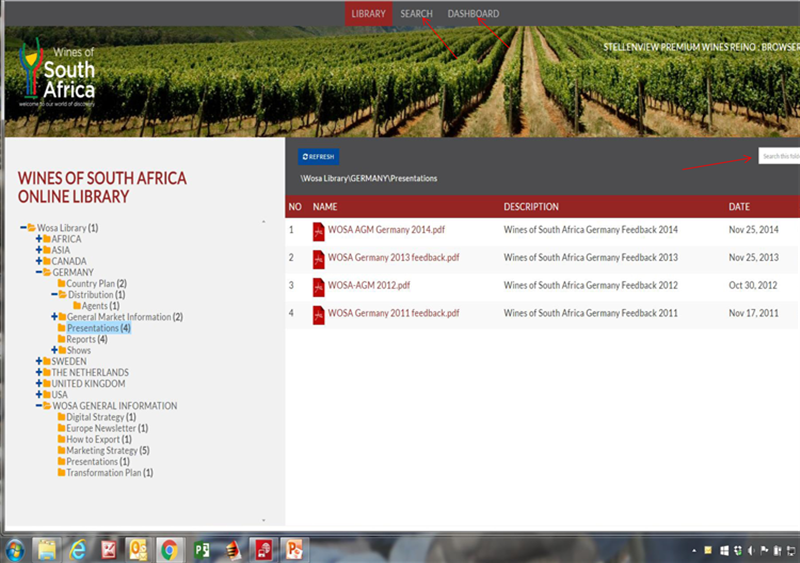Click the REFRESH button

(x=318, y=157)
